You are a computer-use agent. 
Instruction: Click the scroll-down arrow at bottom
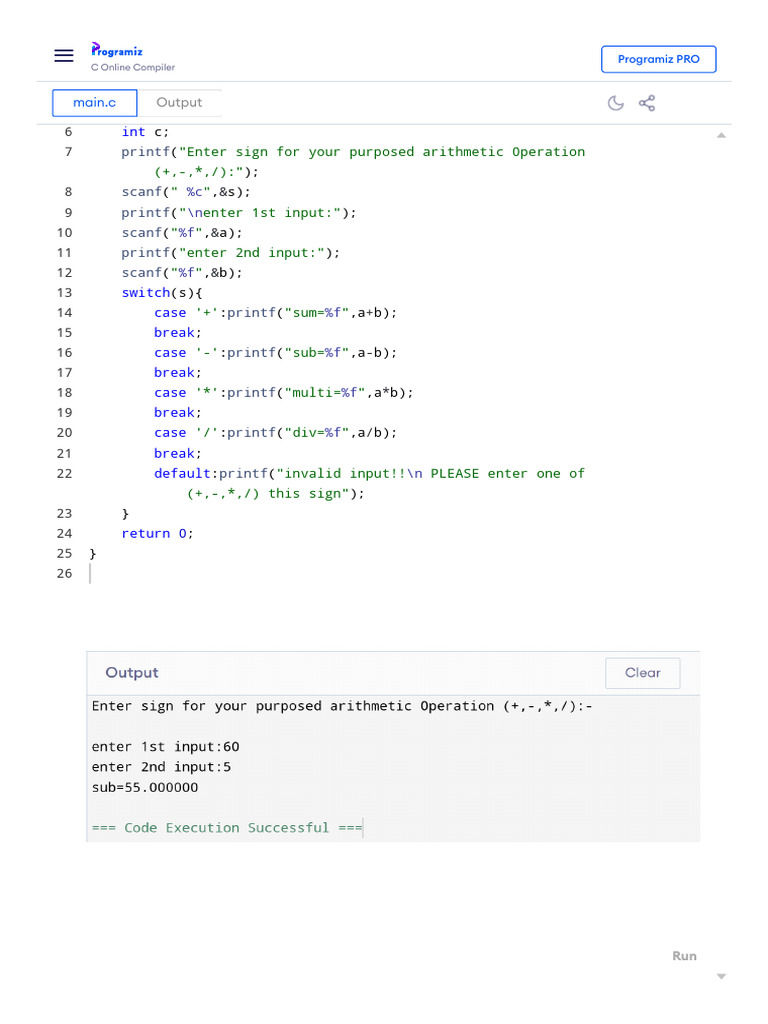[x=721, y=976]
